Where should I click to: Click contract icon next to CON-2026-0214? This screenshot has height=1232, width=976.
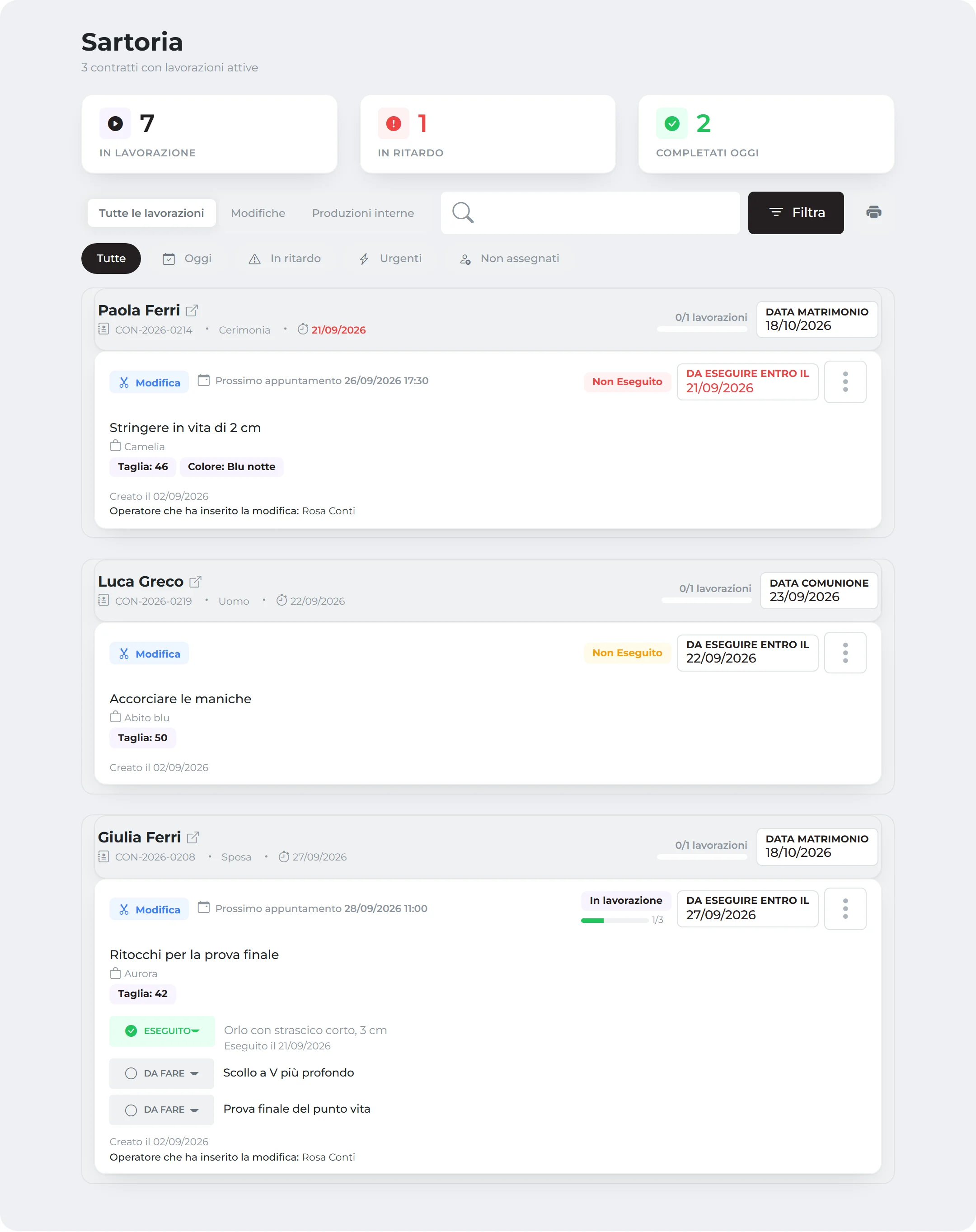103,329
